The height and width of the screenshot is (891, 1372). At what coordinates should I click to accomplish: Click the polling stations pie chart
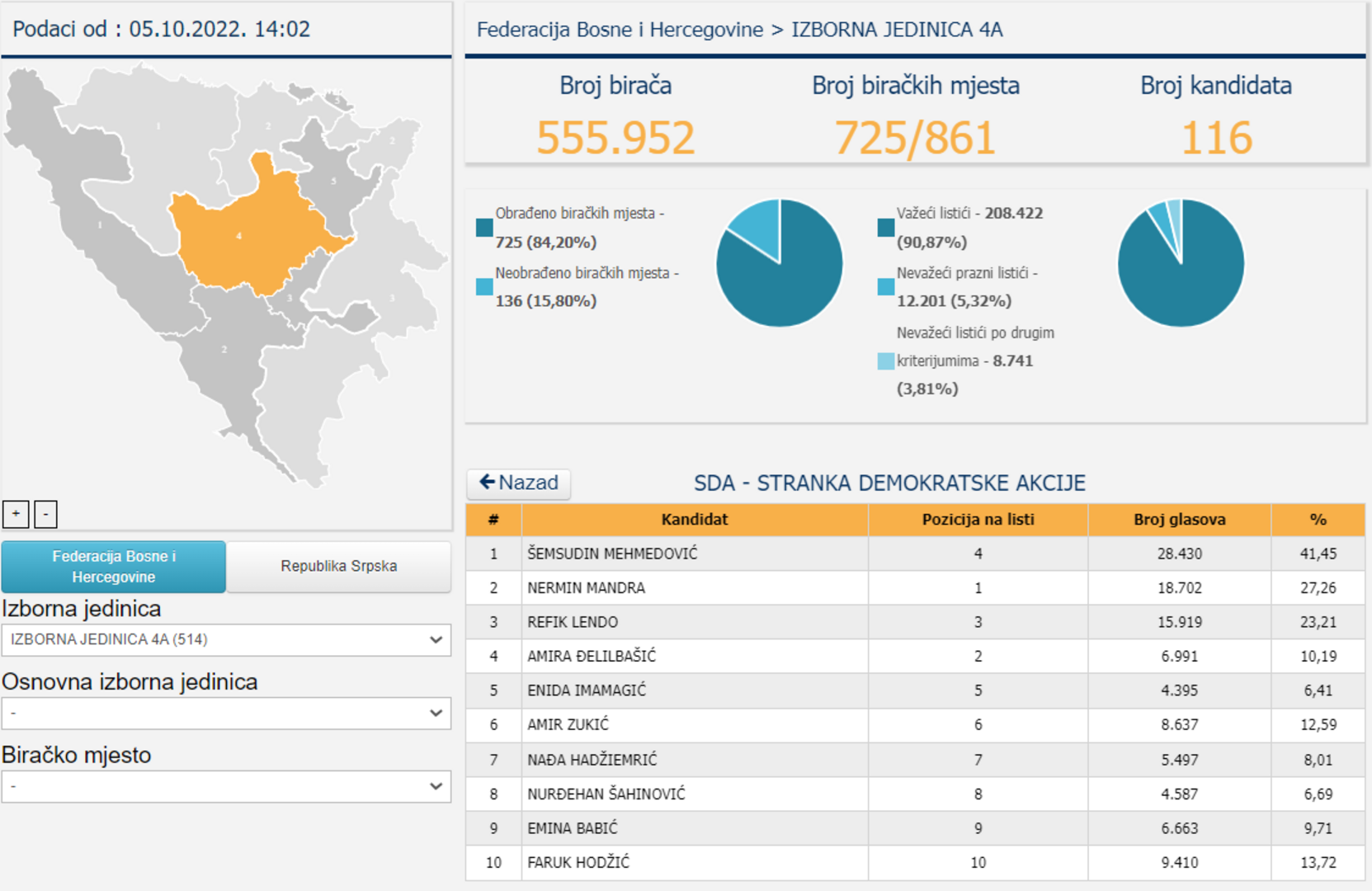(x=779, y=263)
